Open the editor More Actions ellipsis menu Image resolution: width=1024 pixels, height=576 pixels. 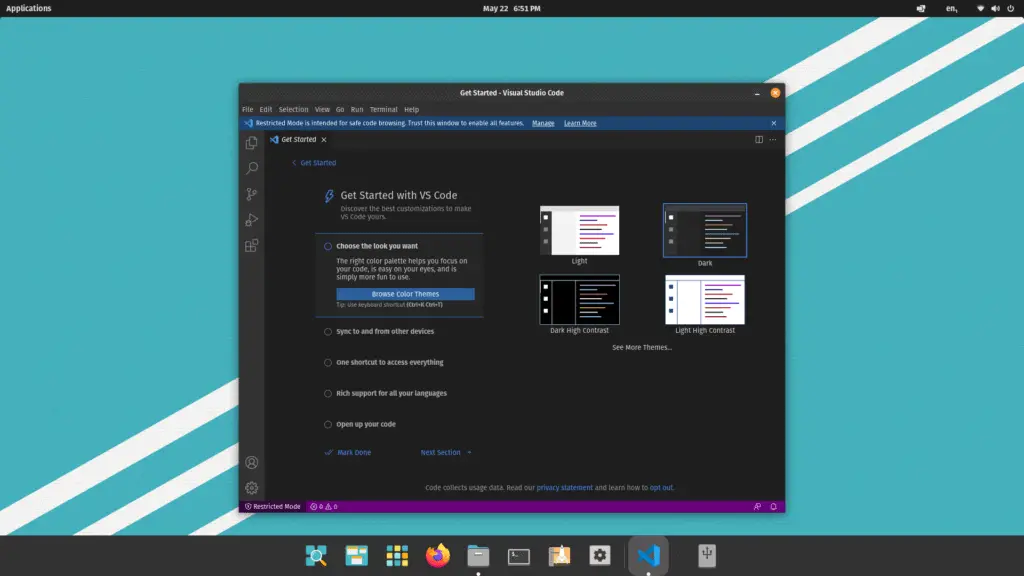tap(773, 139)
